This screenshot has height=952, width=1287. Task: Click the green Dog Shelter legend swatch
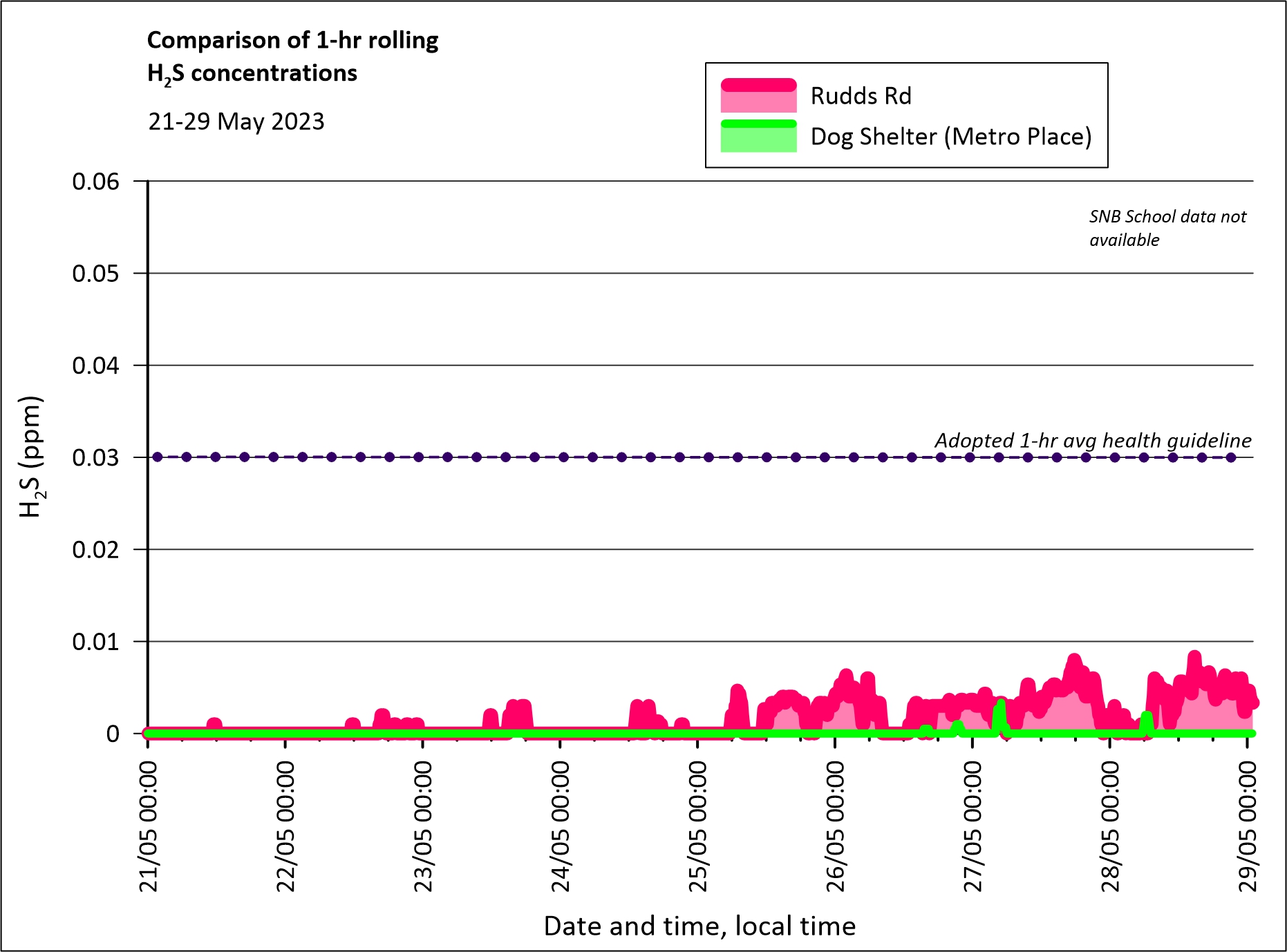click(758, 136)
